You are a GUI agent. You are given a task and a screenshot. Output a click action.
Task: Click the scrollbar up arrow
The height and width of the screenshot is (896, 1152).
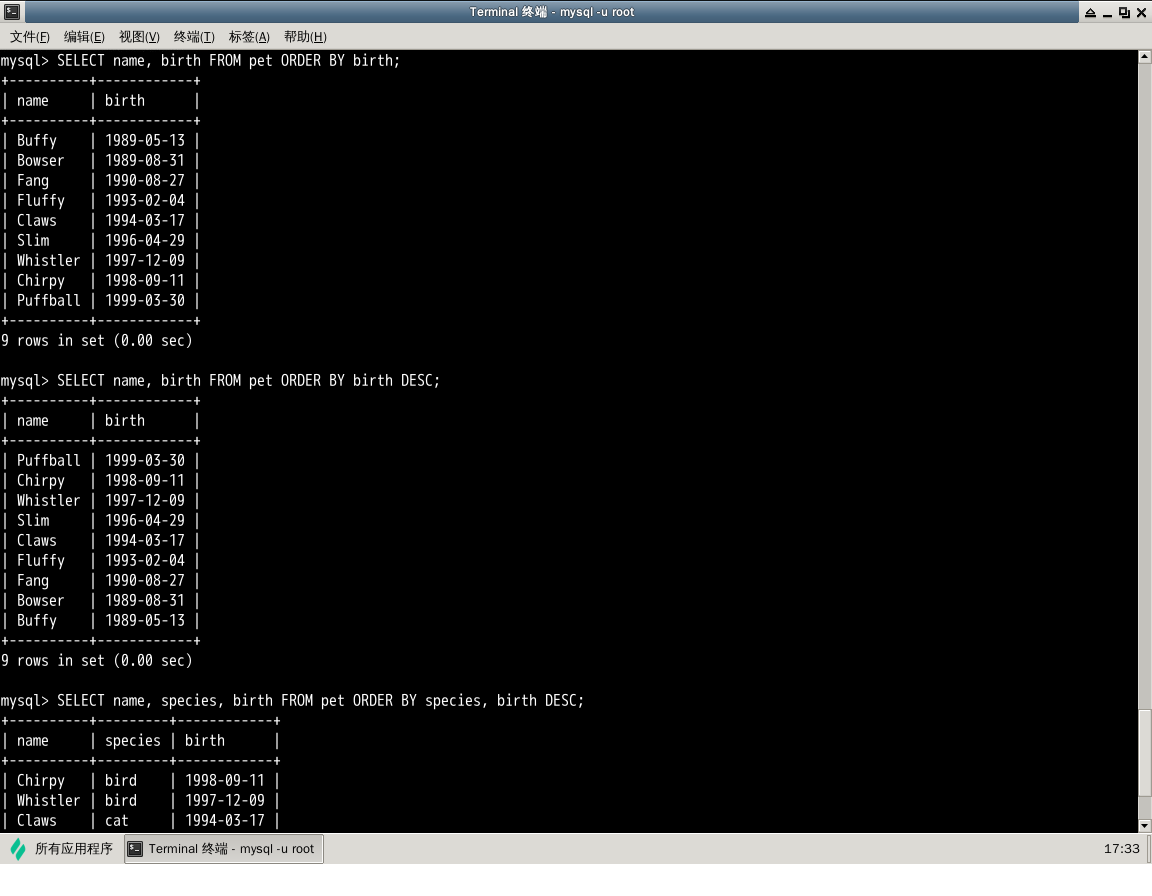point(1145,57)
